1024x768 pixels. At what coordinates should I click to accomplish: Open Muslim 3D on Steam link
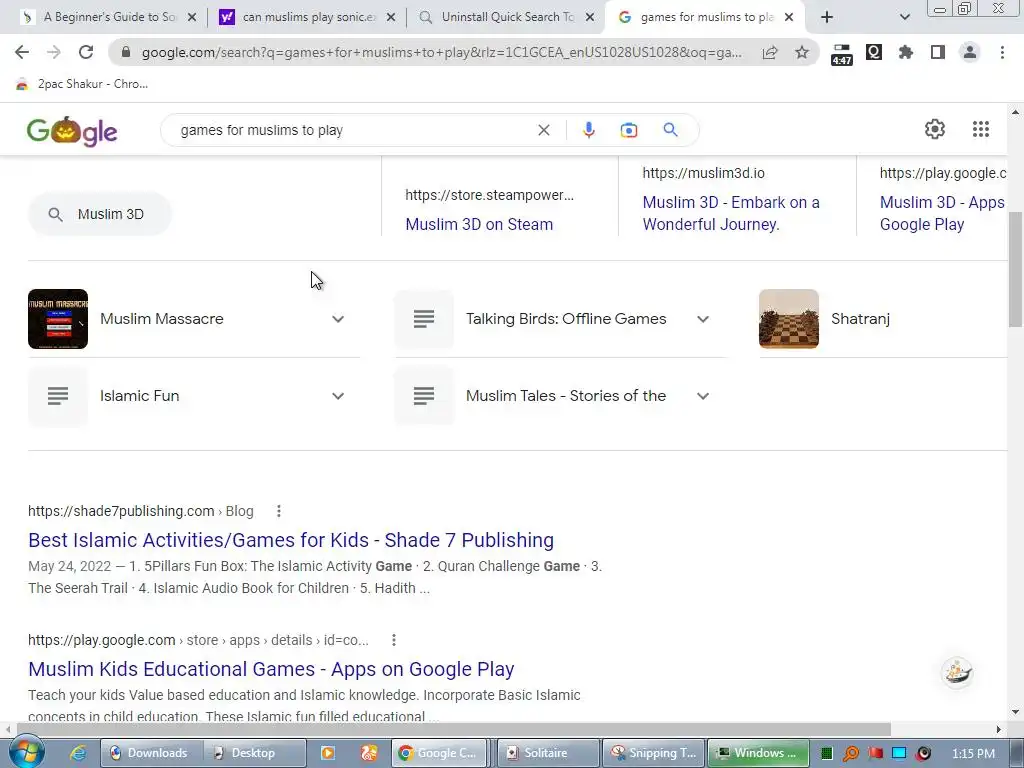[x=479, y=224]
